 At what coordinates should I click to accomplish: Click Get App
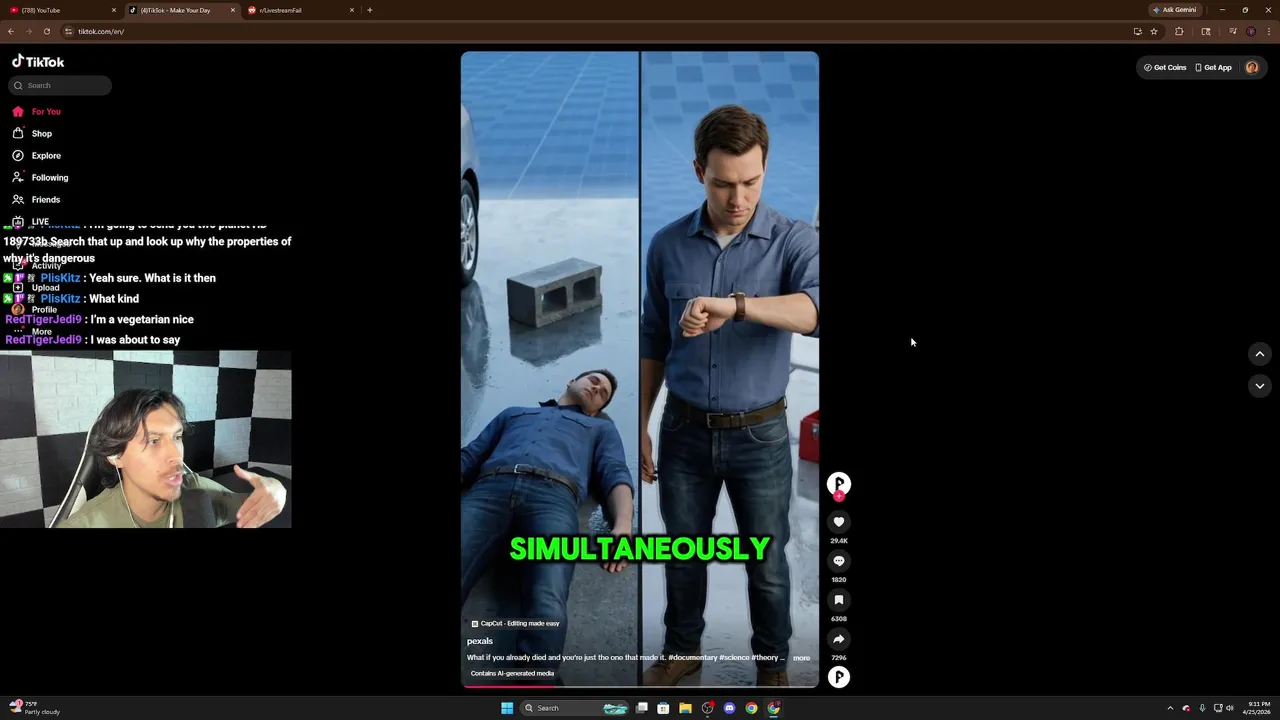click(1214, 68)
